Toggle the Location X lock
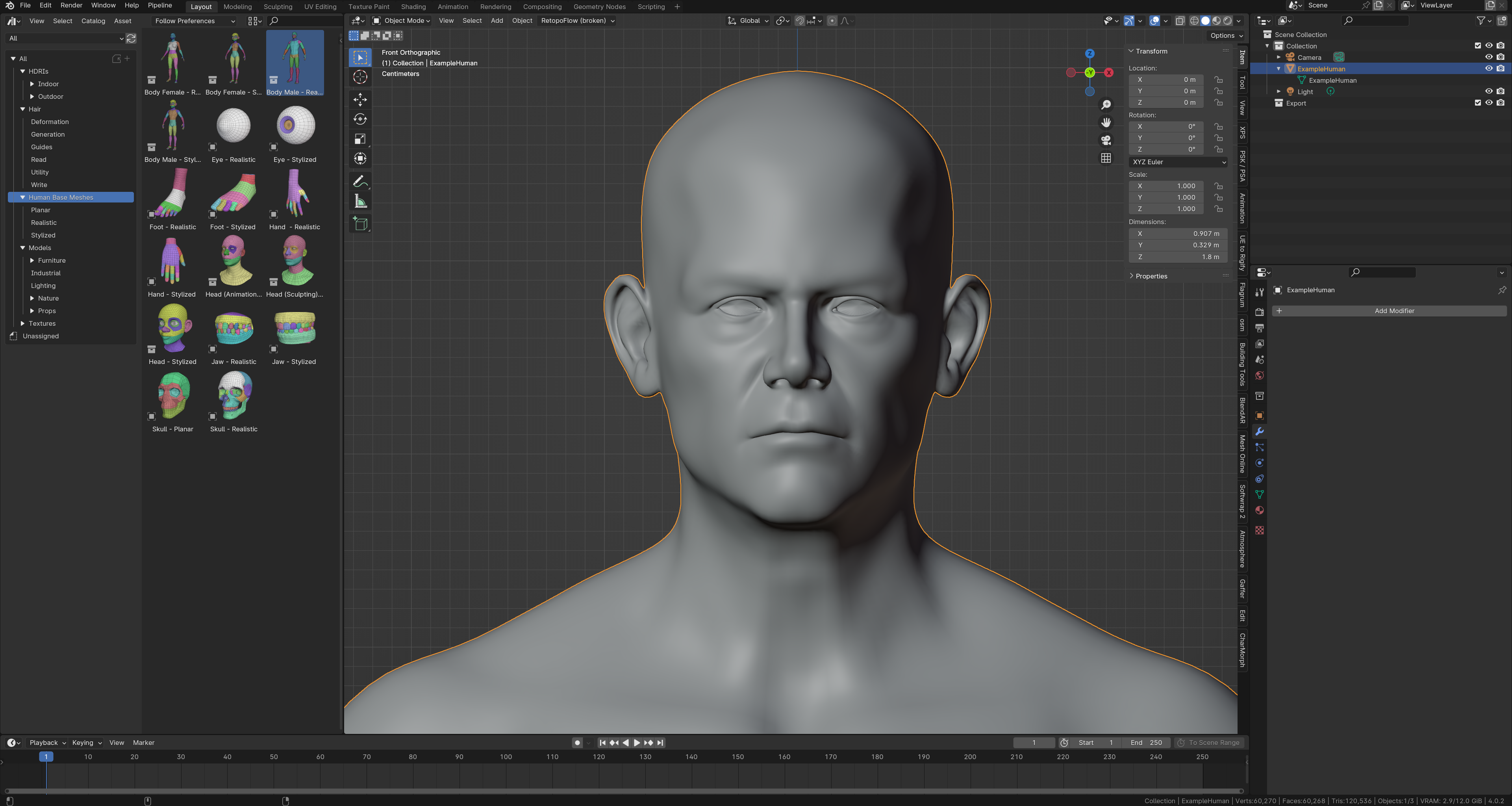Viewport: 1512px width, 806px height. [1219, 79]
